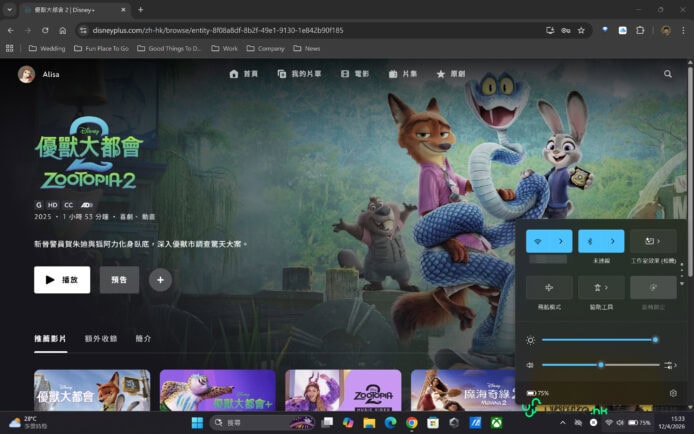
Task: Toggle Wi-Fi in quick settings
Action: click(538, 241)
